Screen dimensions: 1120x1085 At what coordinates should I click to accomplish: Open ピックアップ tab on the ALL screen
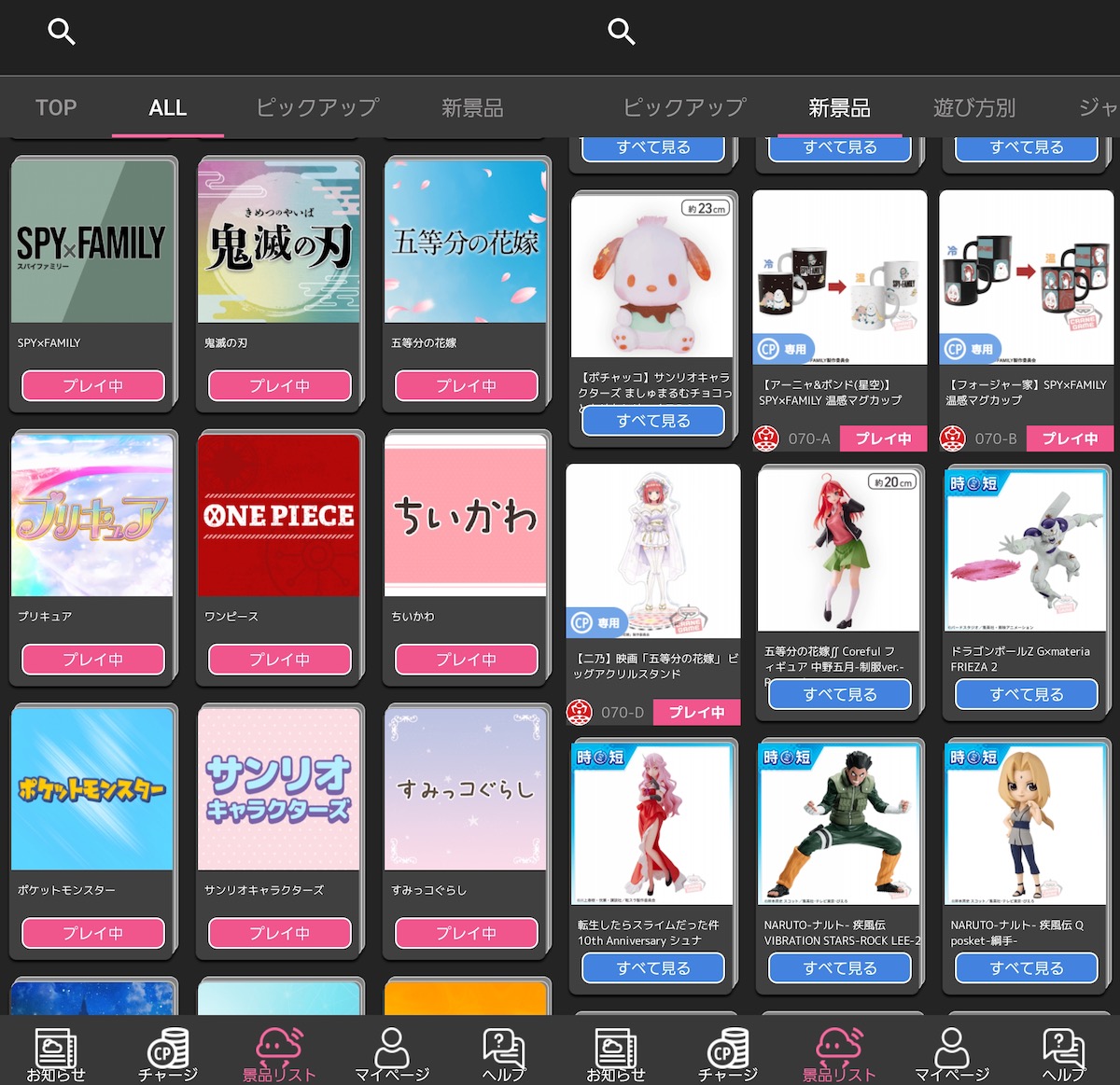pyautogui.click(x=317, y=108)
